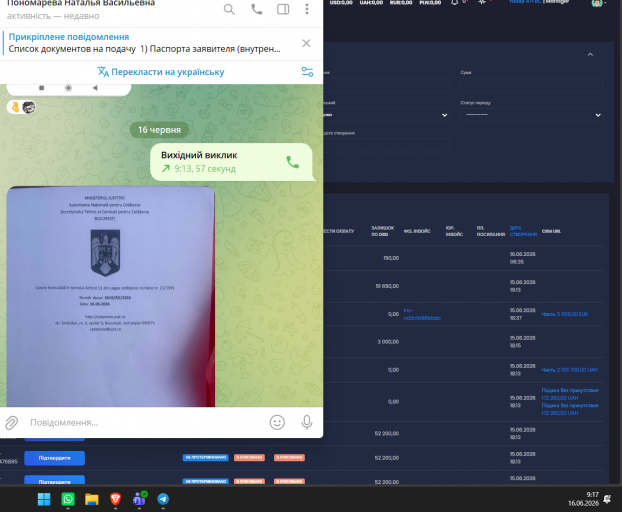Image resolution: width=622 pixels, height=512 pixels.
Task: Click 'НЕ ПРОТЕРМІНОВАНО' badge in row 476895
Action: (x=205, y=458)
